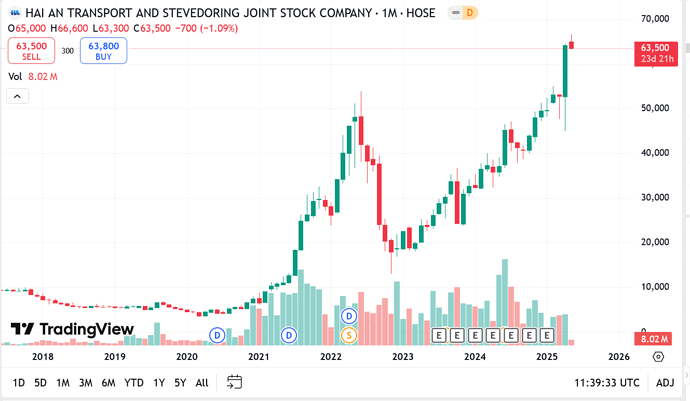
Task: Click the orange split S marker
Action: [349, 336]
